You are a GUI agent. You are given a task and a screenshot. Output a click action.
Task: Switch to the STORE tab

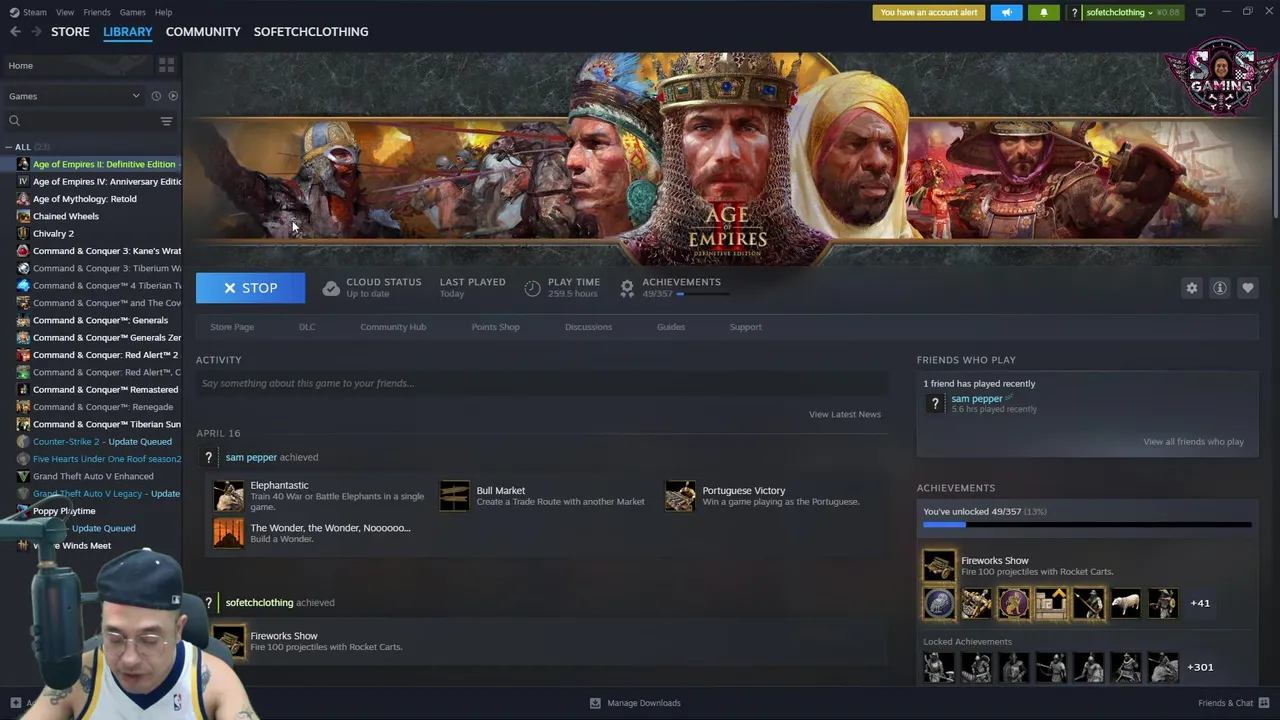[x=70, y=32]
